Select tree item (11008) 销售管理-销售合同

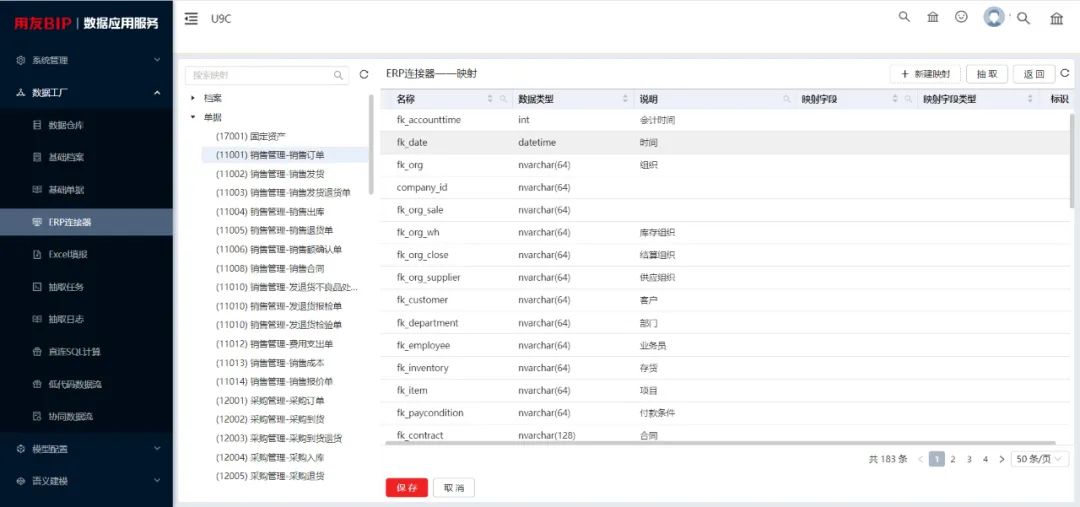point(270,268)
